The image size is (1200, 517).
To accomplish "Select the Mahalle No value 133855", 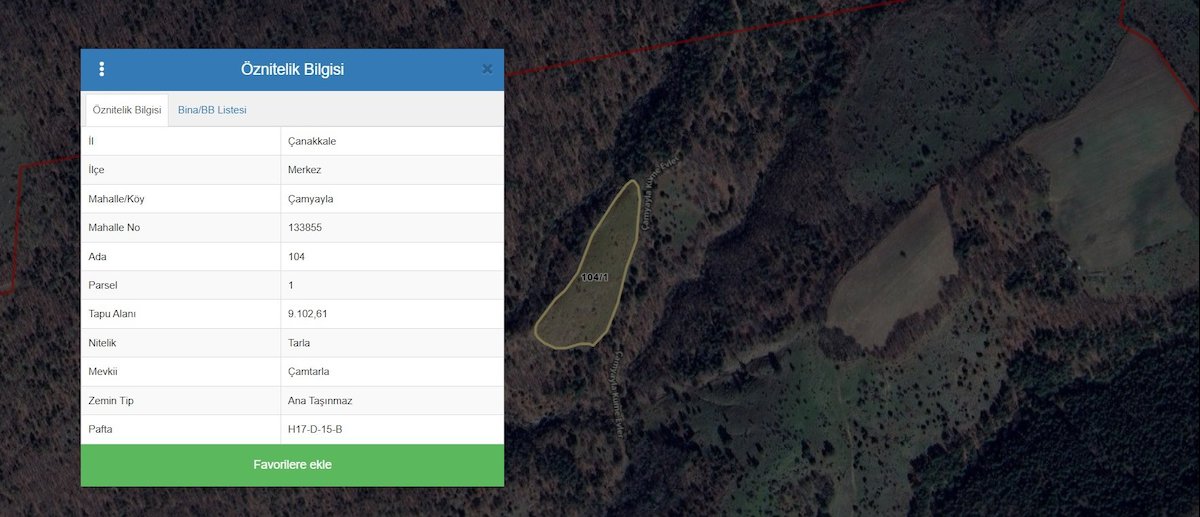I will pyautogui.click(x=304, y=228).
